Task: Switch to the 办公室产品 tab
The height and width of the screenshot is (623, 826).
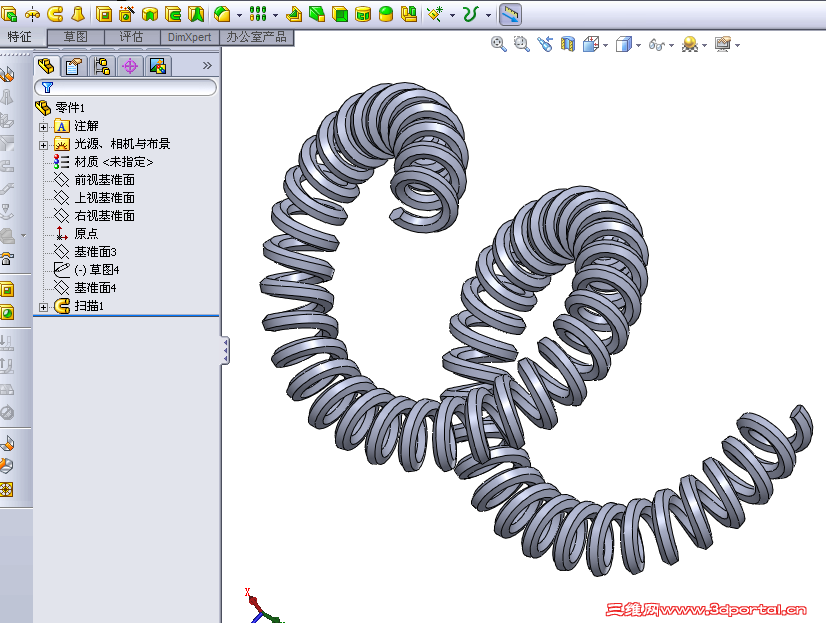Action: [257, 37]
